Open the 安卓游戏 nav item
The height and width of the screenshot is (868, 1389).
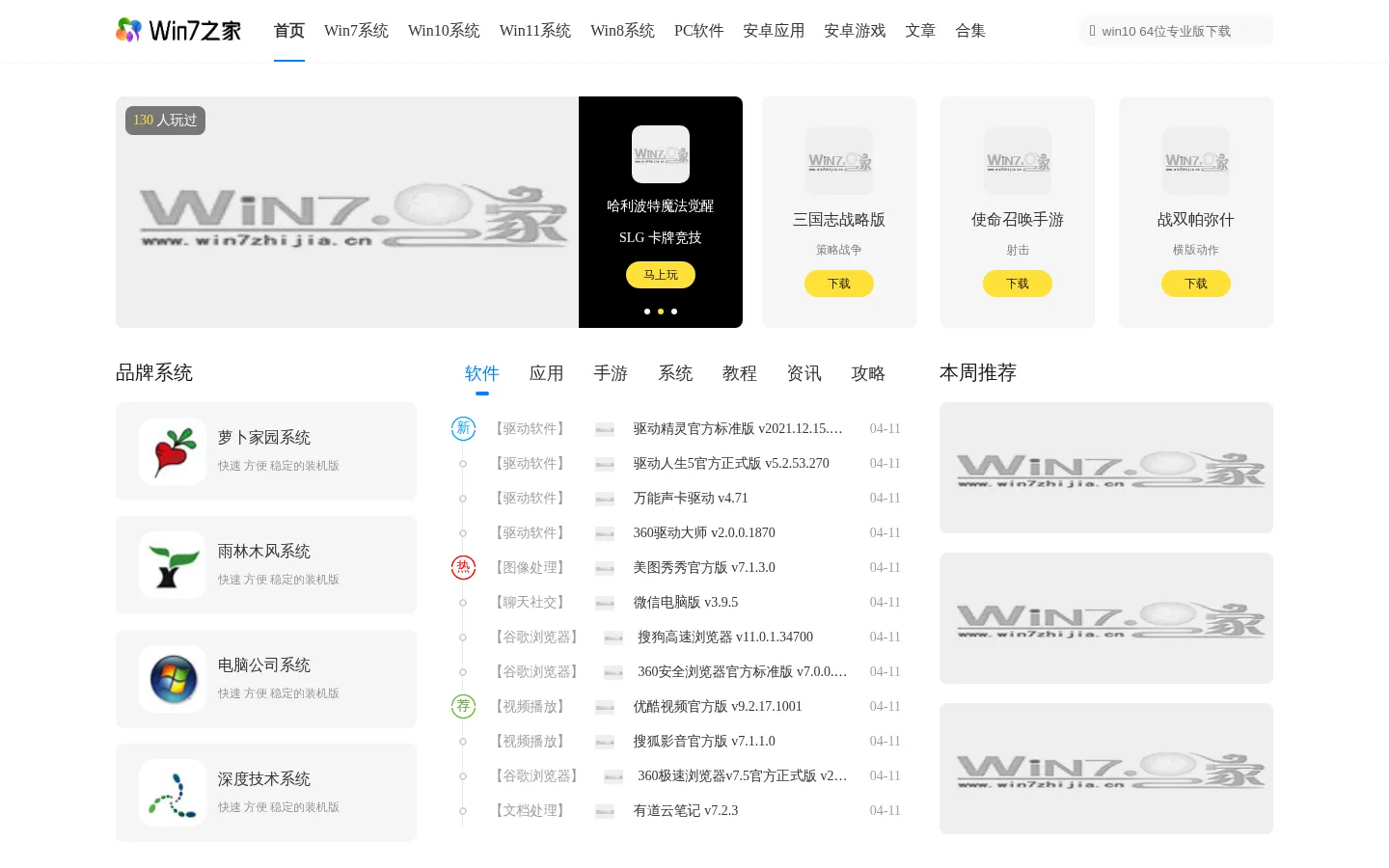pos(855,31)
